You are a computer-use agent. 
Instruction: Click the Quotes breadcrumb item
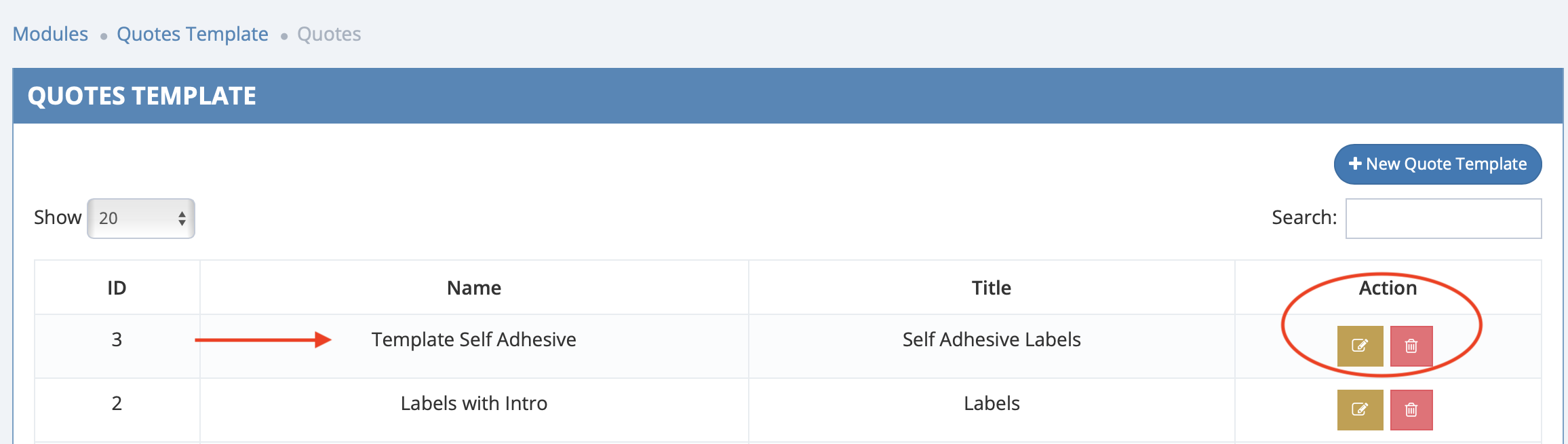click(x=329, y=34)
